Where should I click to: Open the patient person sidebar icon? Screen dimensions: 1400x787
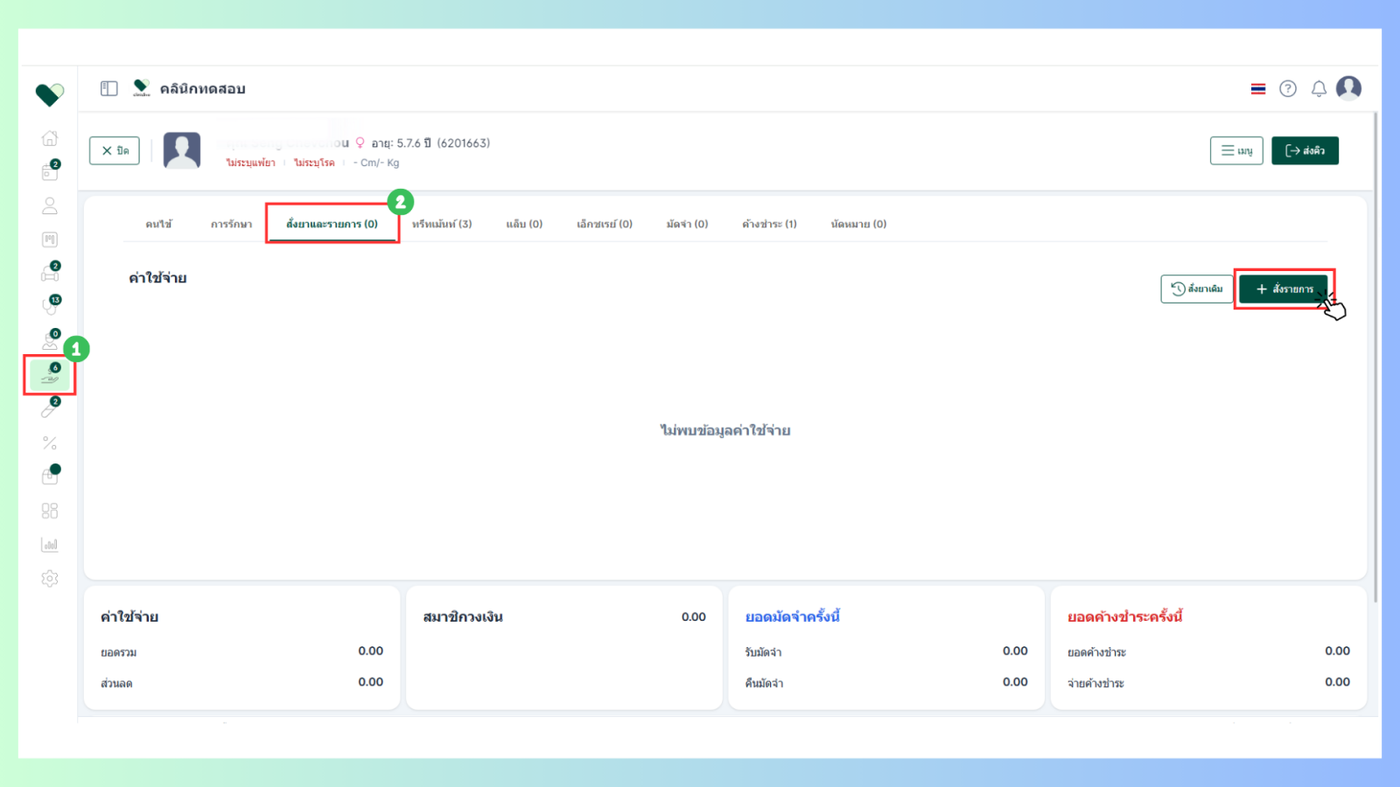(x=49, y=206)
